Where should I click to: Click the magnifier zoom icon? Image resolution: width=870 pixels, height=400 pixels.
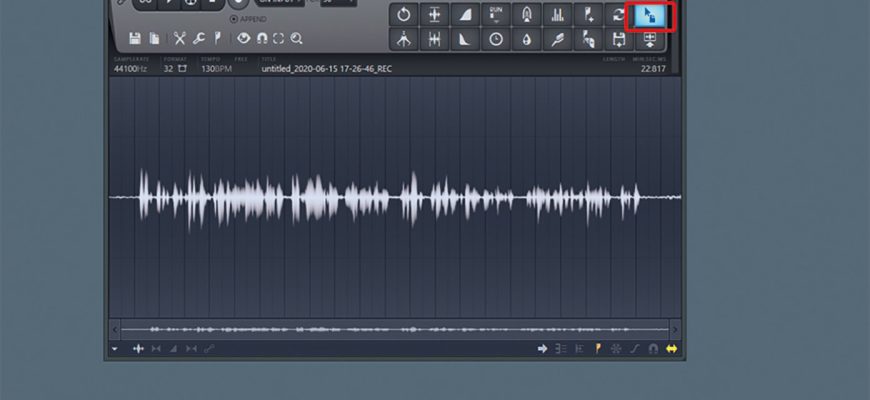(x=297, y=39)
